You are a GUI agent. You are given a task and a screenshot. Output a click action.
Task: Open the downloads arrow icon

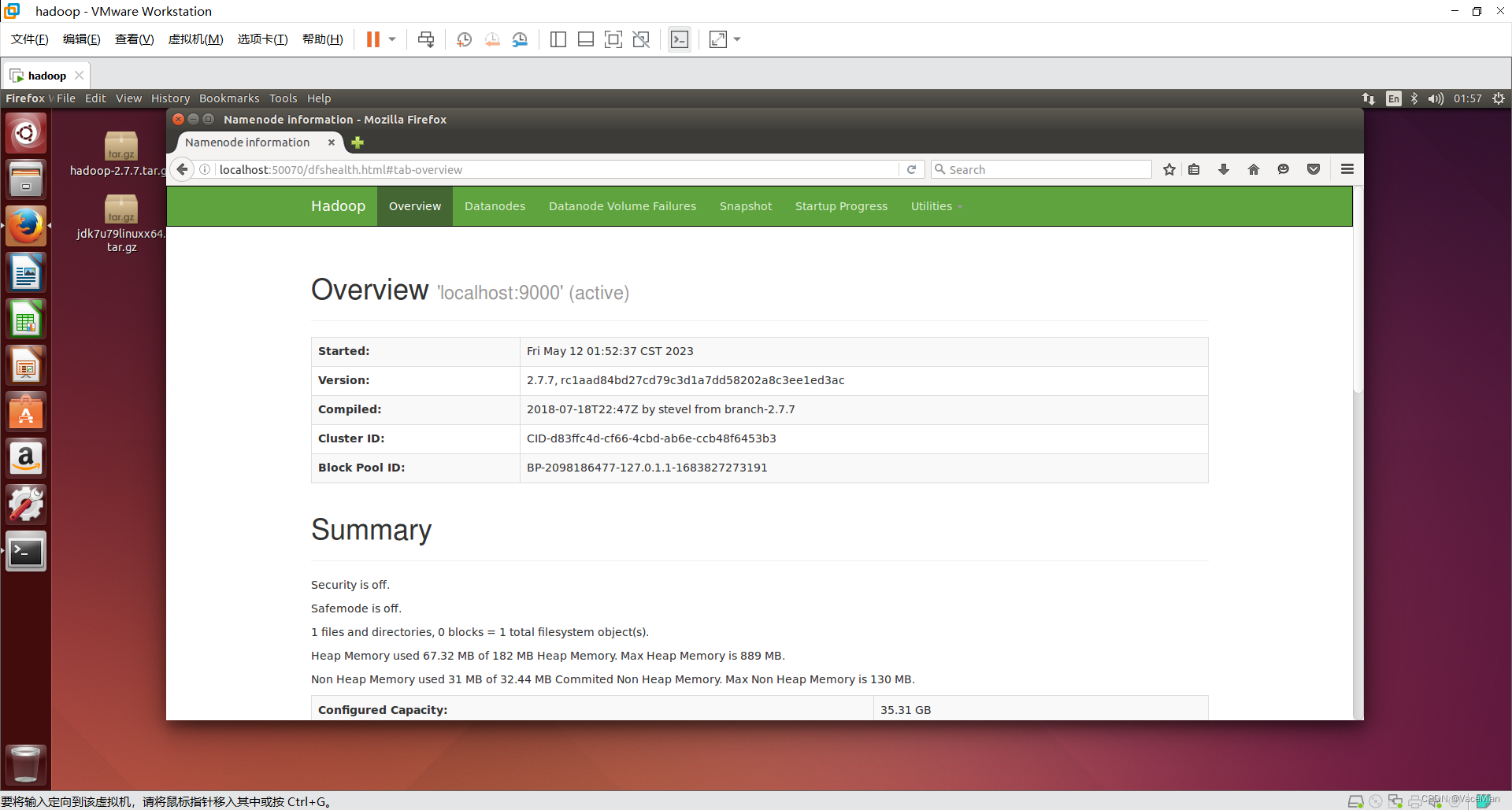[1224, 169]
